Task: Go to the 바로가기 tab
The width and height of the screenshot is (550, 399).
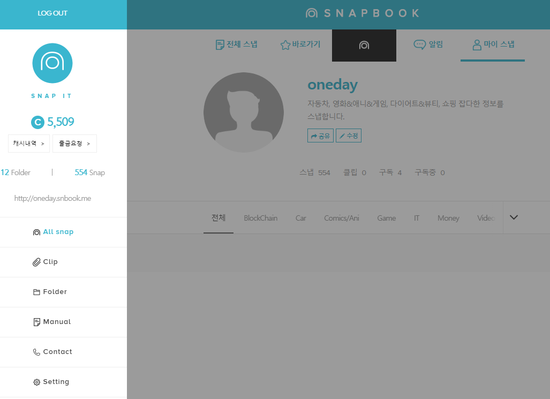Action: 300,45
